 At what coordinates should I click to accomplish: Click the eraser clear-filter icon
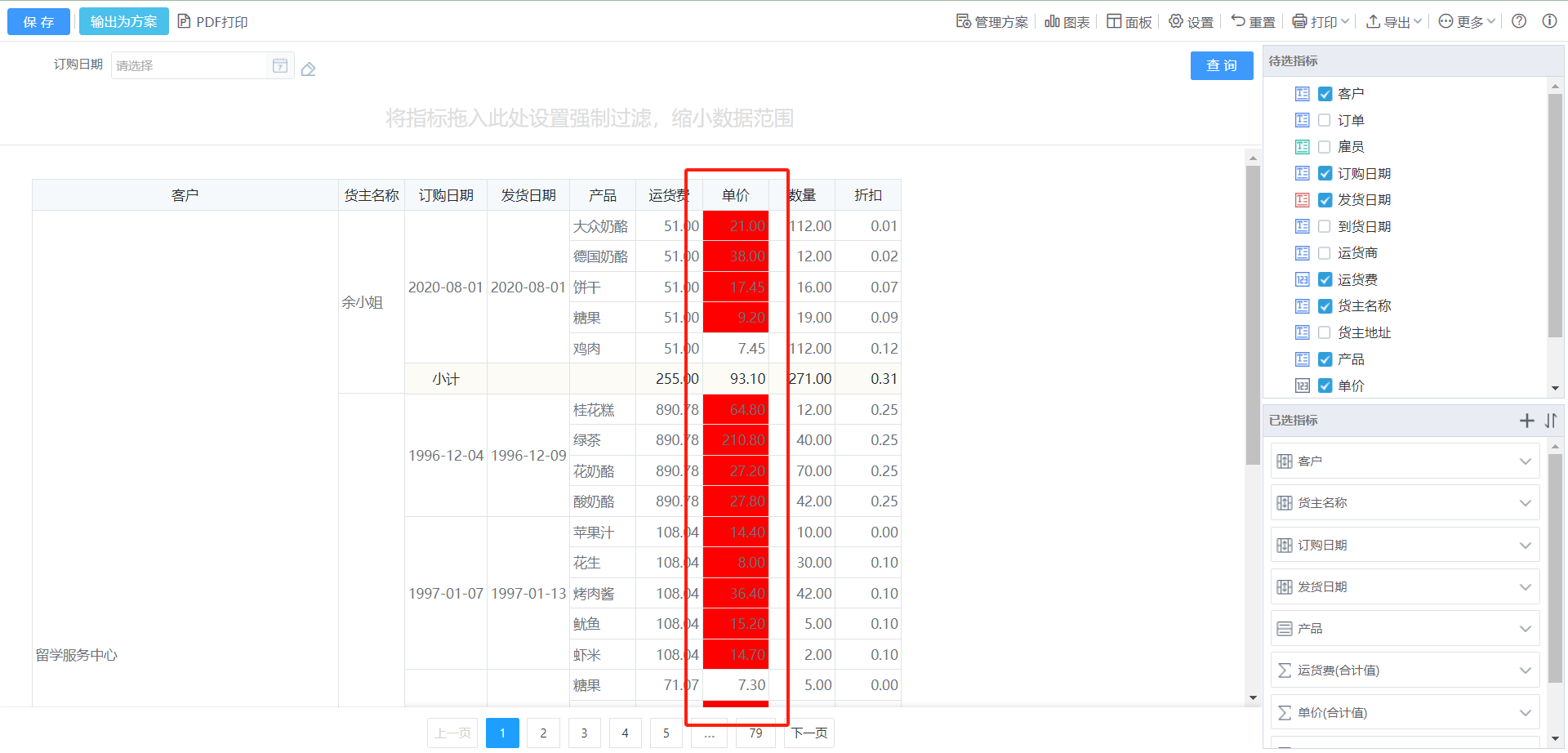coord(308,69)
